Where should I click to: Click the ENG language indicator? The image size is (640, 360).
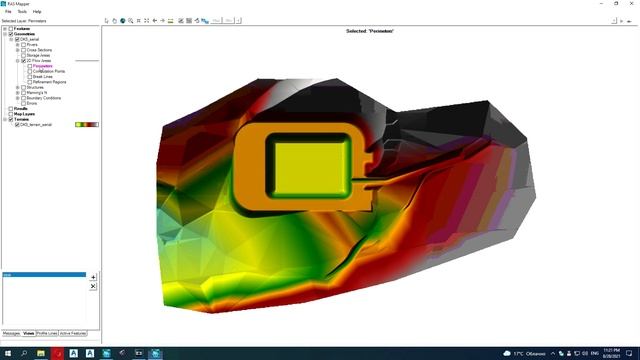(x=595, y=353)
